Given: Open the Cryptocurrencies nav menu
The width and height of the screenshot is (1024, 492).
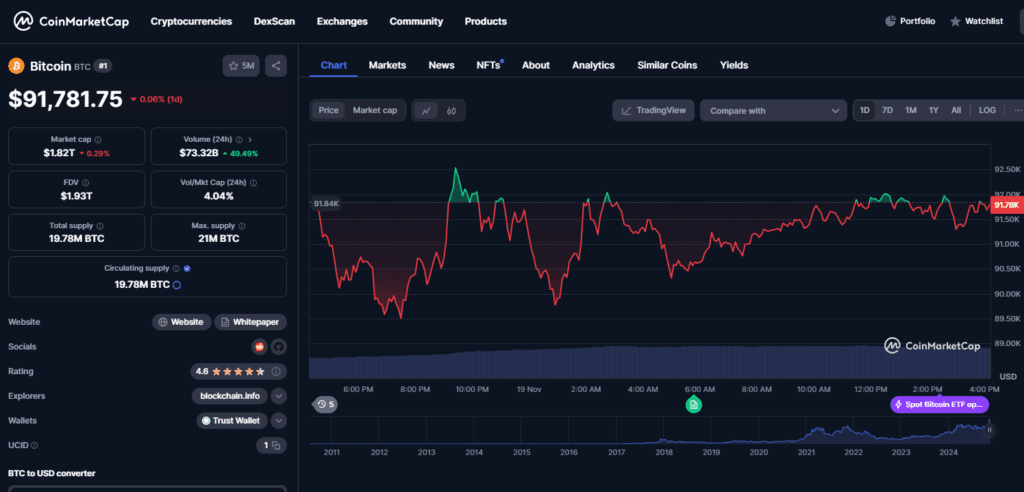Looking at the screenshot, I should coord(191,22).
